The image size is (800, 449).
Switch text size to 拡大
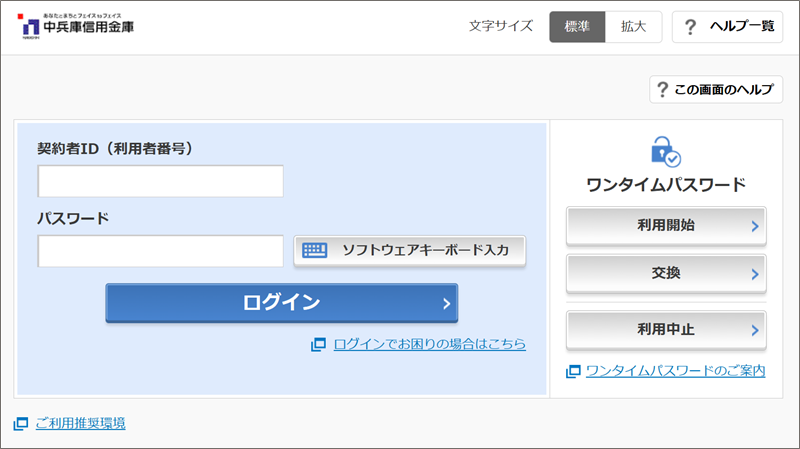pyautogui.click(x=634, y=27)
